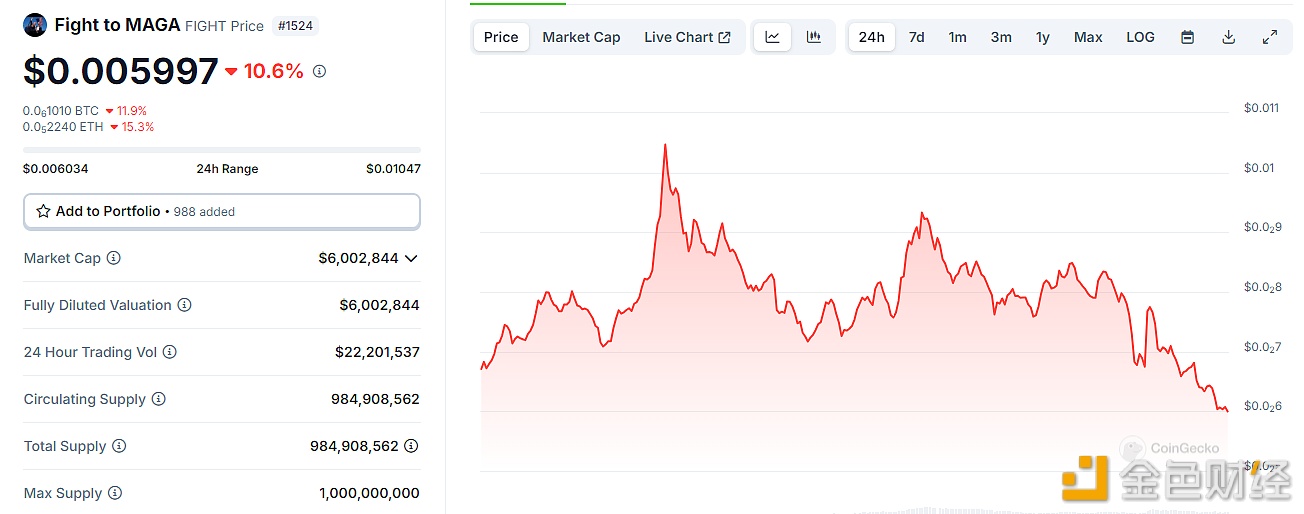Select the Price chart tab
1304x514 pixels.
pyautogui.click(x=501, y=37)
